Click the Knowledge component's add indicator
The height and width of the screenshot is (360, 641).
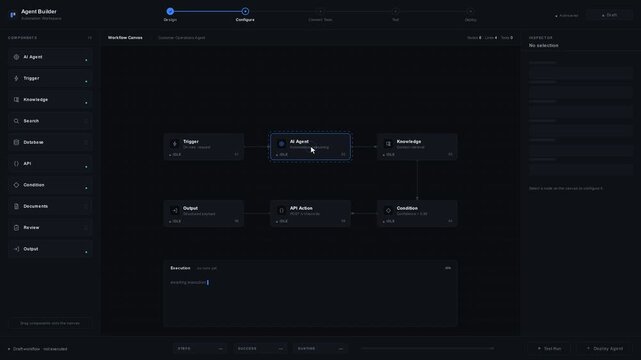tap(86, 103)
